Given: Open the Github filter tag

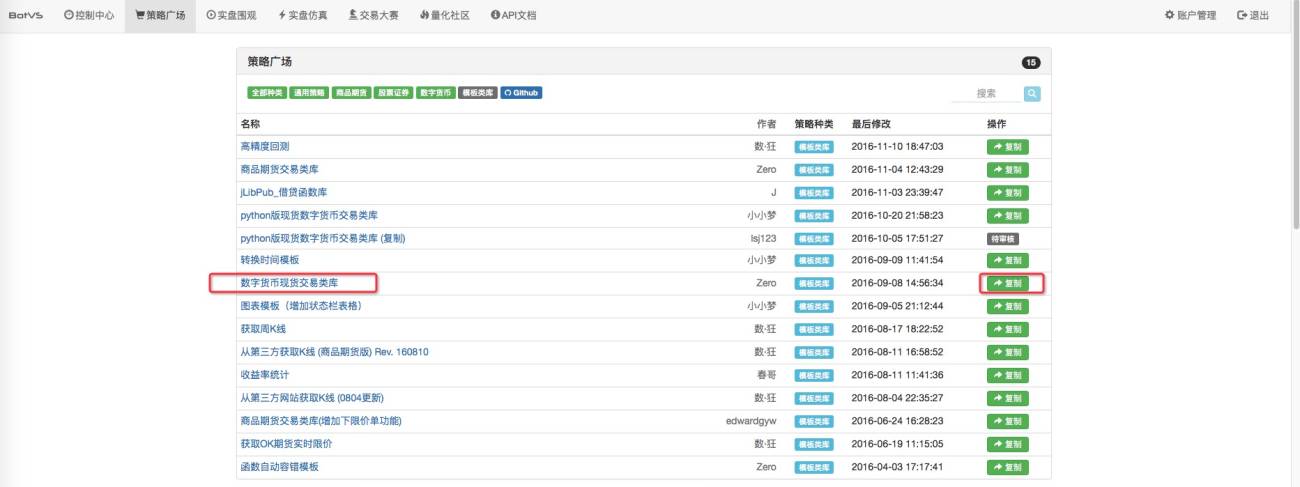Looking at the screenshot, I should [521, 93].
